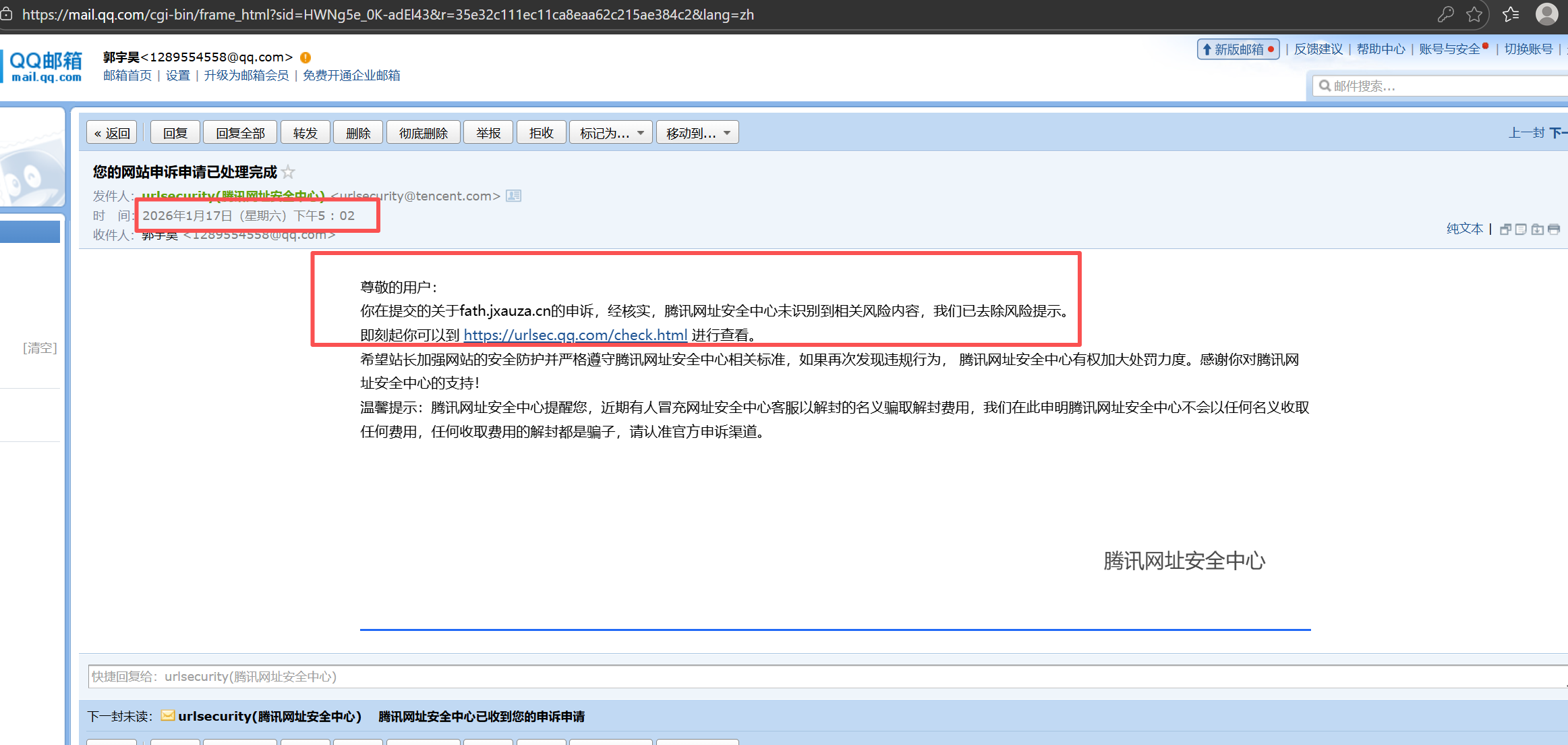Open the email in a new window icon
Image resolution: width=1568 pixels, height=745 pixels.
[1505, 229]
